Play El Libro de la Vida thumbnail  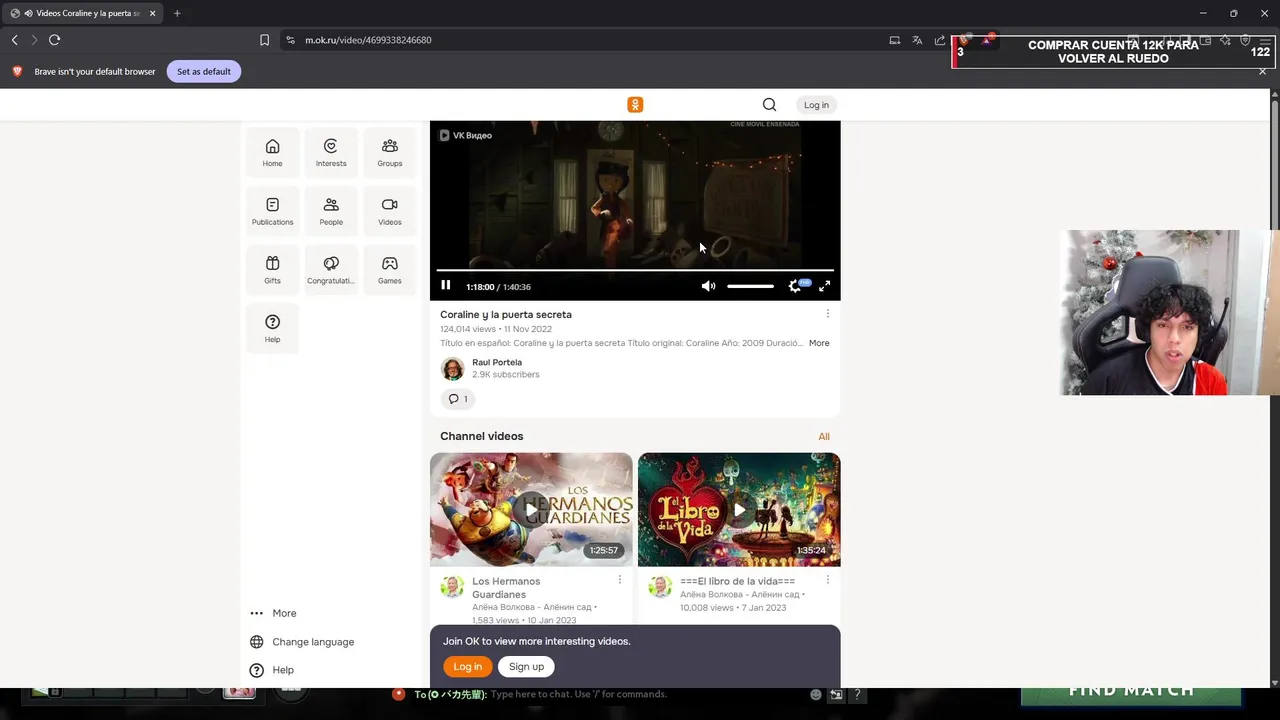(739, 510)
